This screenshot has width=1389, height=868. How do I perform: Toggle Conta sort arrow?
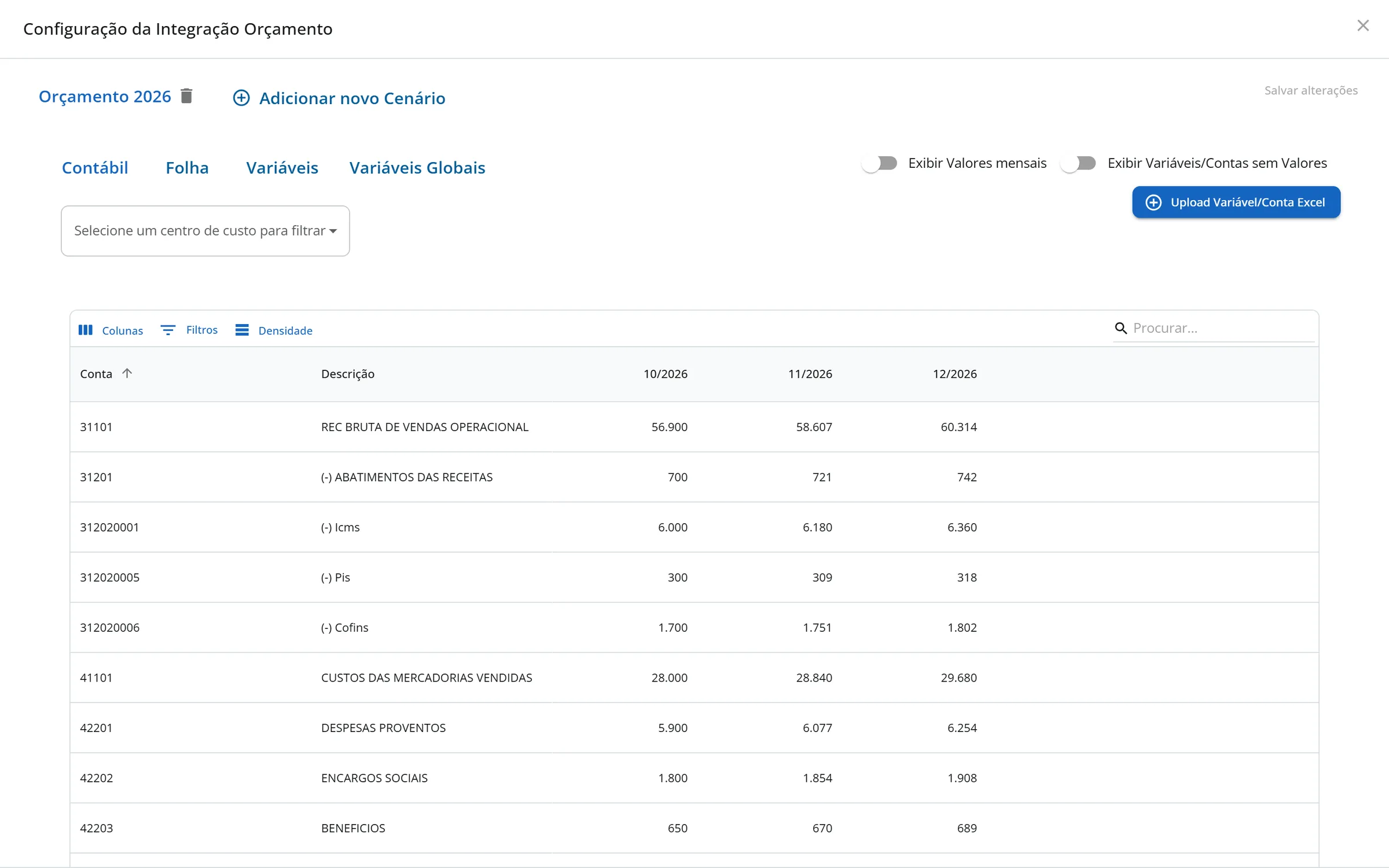[x=127, y=373]
